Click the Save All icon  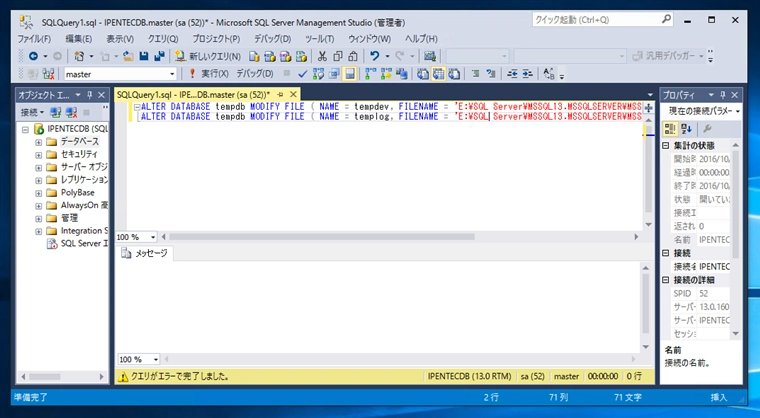(159, 56)
